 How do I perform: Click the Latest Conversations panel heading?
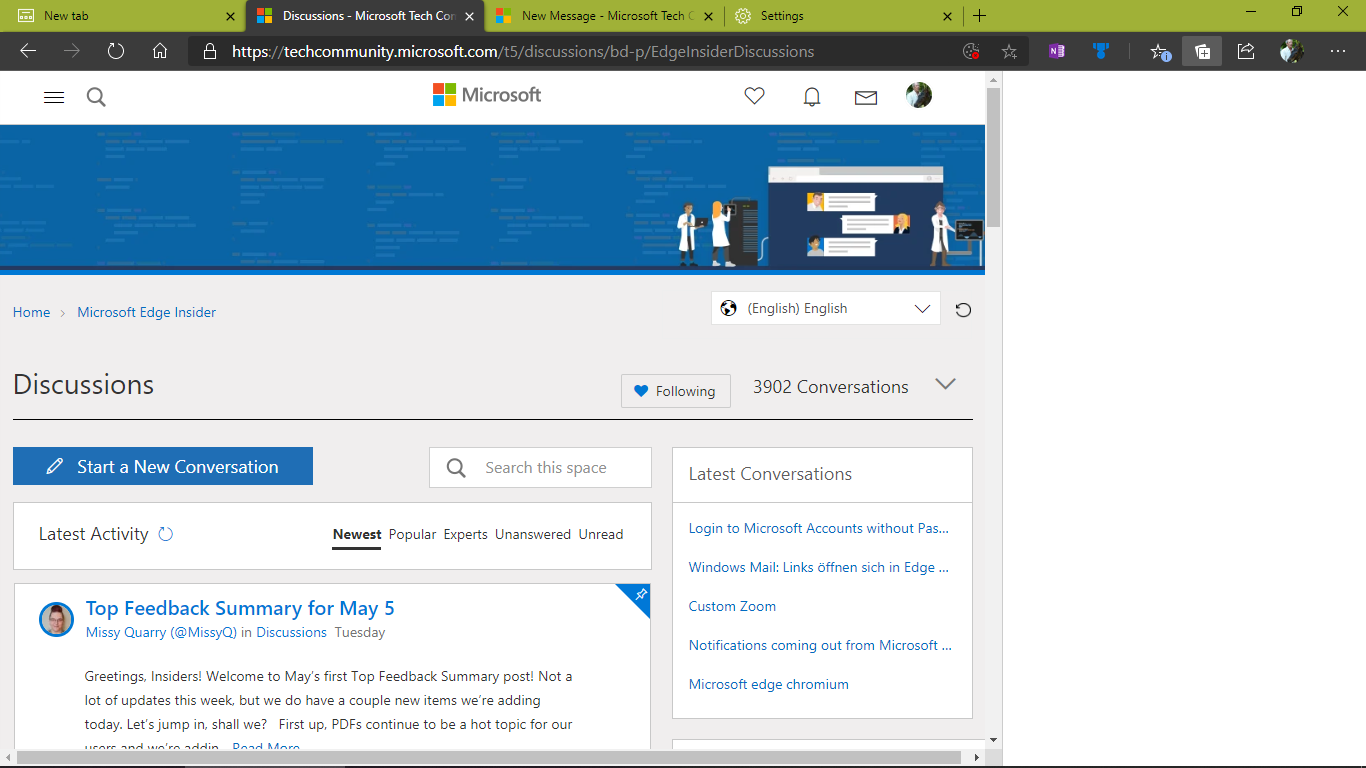pos(770,474)
